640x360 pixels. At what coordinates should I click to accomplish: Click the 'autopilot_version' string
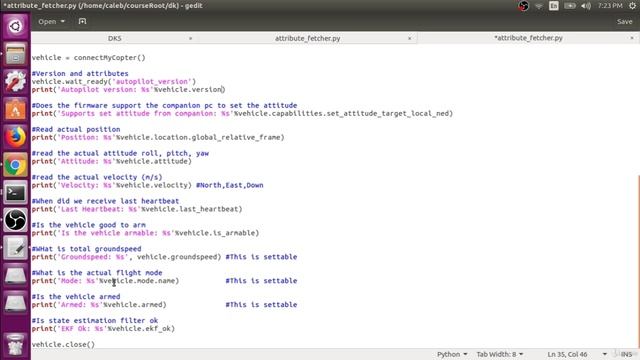click(x=151, y=82)
